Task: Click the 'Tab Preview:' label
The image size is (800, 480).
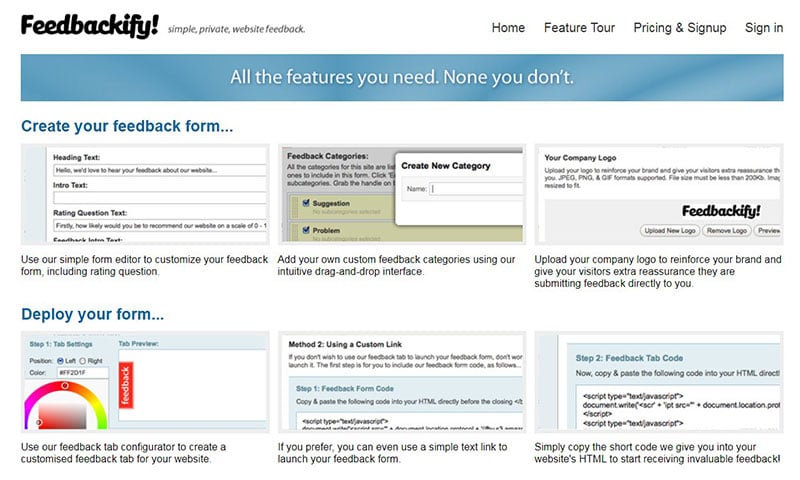Action: pos(138,344)
